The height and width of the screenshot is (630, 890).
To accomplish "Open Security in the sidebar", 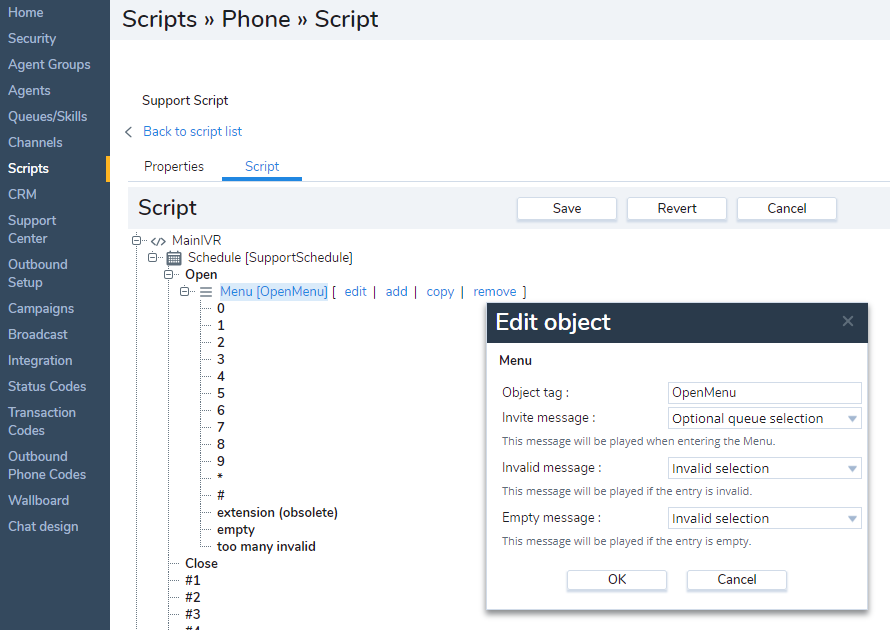I will point(32,39).
